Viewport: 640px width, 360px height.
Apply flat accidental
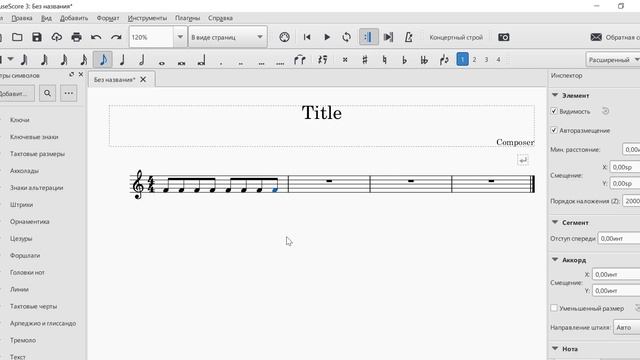coord(404,60)
